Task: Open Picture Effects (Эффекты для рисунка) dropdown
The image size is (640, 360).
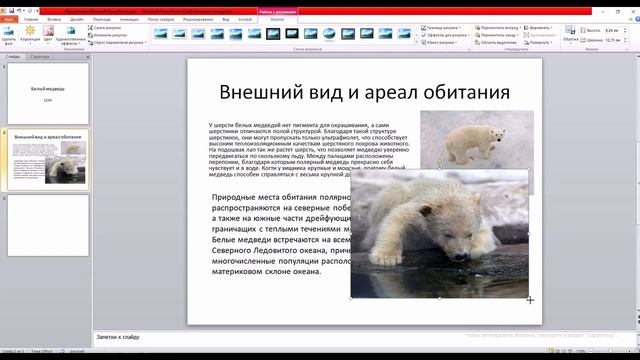Action: [x=445, y=35]
